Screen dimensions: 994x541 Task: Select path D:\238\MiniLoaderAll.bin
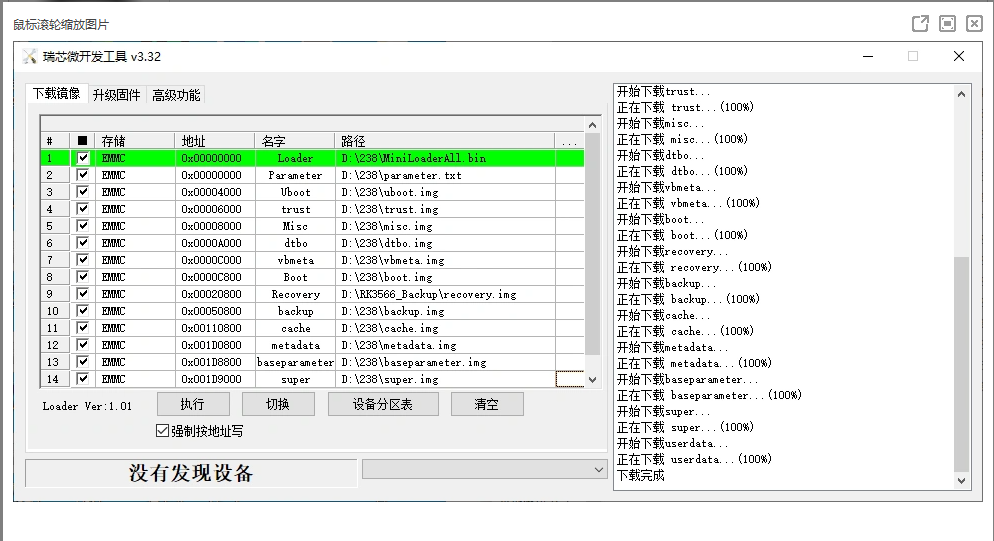click(x=414, y=158)
